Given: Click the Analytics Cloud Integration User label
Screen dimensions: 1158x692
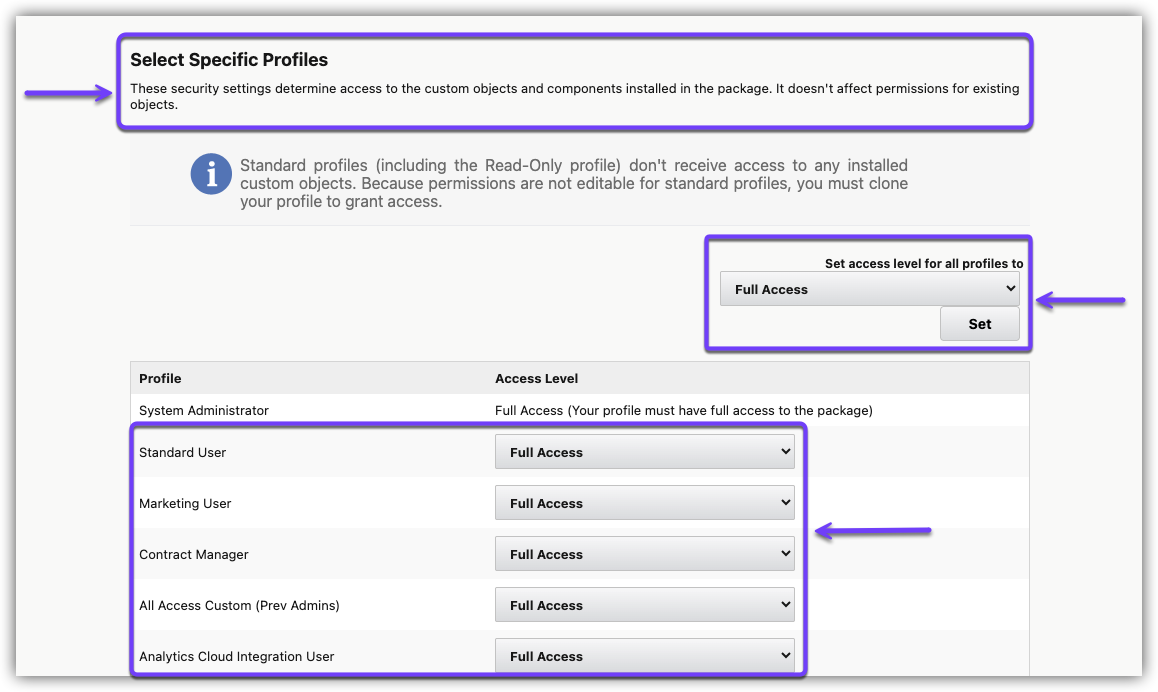Looking at the screenshot, I should click(237, 657).
